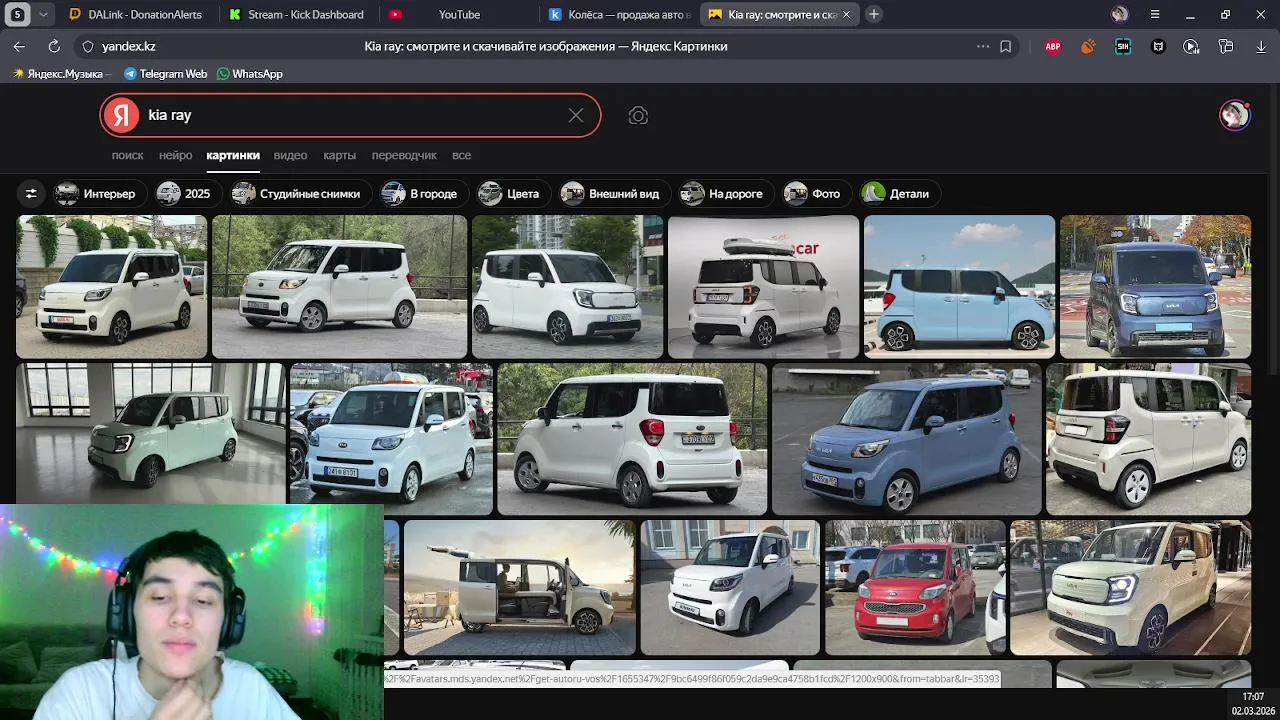Bookmark this page icon in address bar
Viewport: 1280px width, 720px height.
[x=1006, y=46]
